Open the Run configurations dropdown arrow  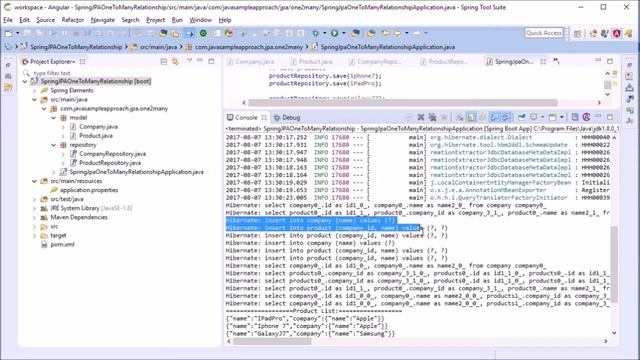click(344, 33)
